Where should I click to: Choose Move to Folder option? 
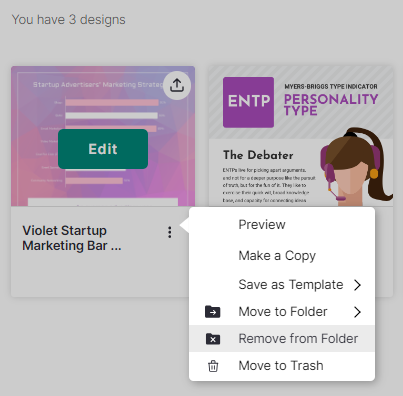[x=282, y=312]
